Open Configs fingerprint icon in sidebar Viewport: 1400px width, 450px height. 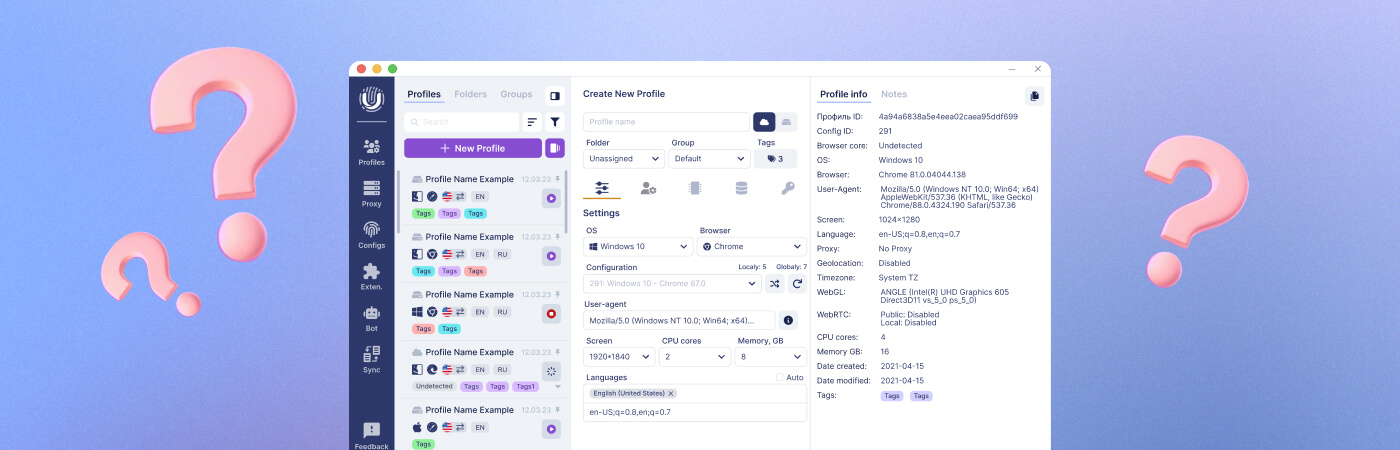click(x=371, y=235)
